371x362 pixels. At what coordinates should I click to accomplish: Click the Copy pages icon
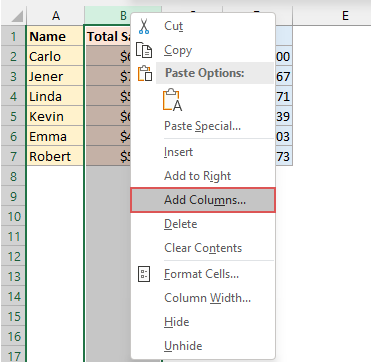tap(144, 51)
